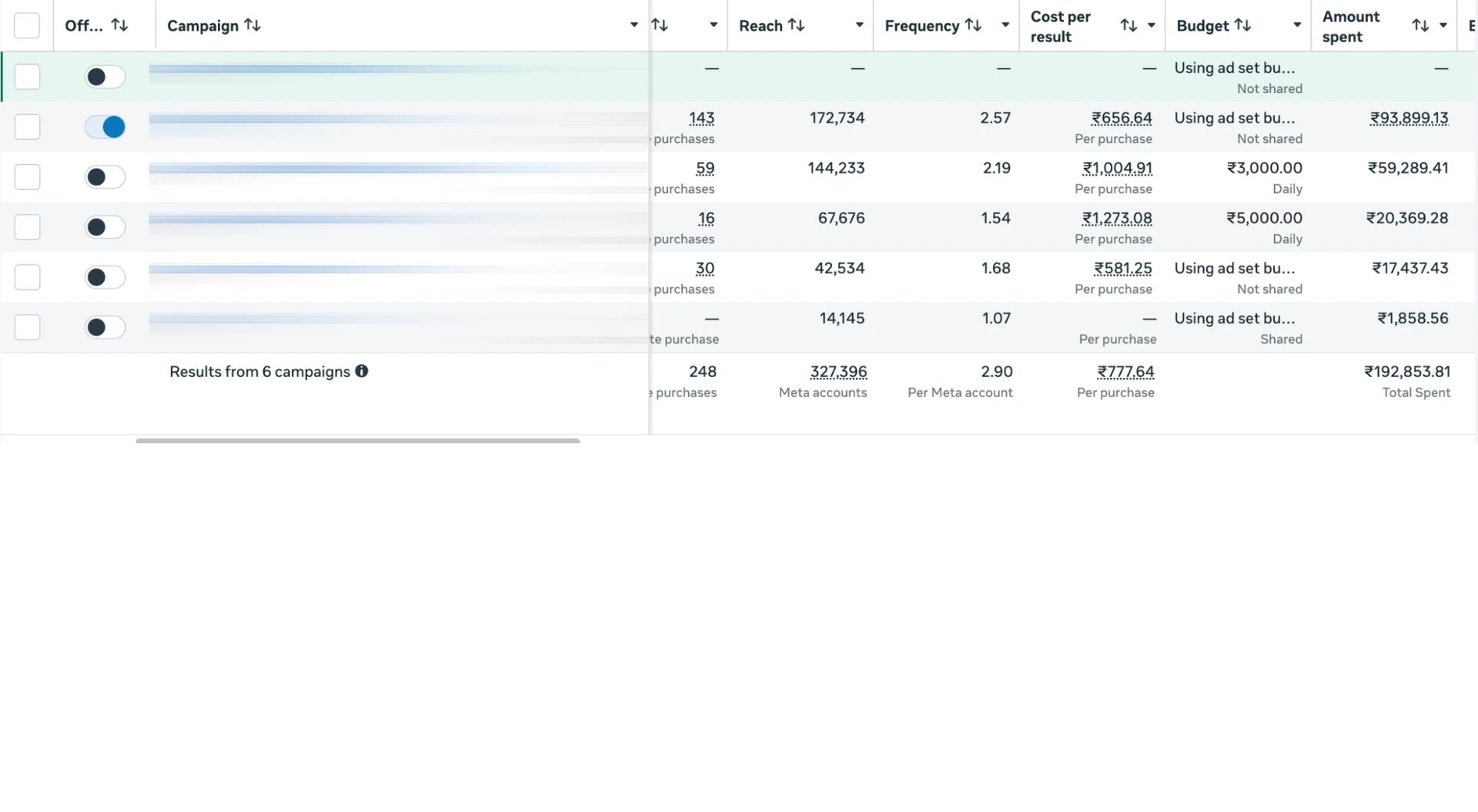The width and height of the screenshot is (1478, 812).
Task: Check the campaign row spending ₹1,858.56
Action: [x=27, y=326]
